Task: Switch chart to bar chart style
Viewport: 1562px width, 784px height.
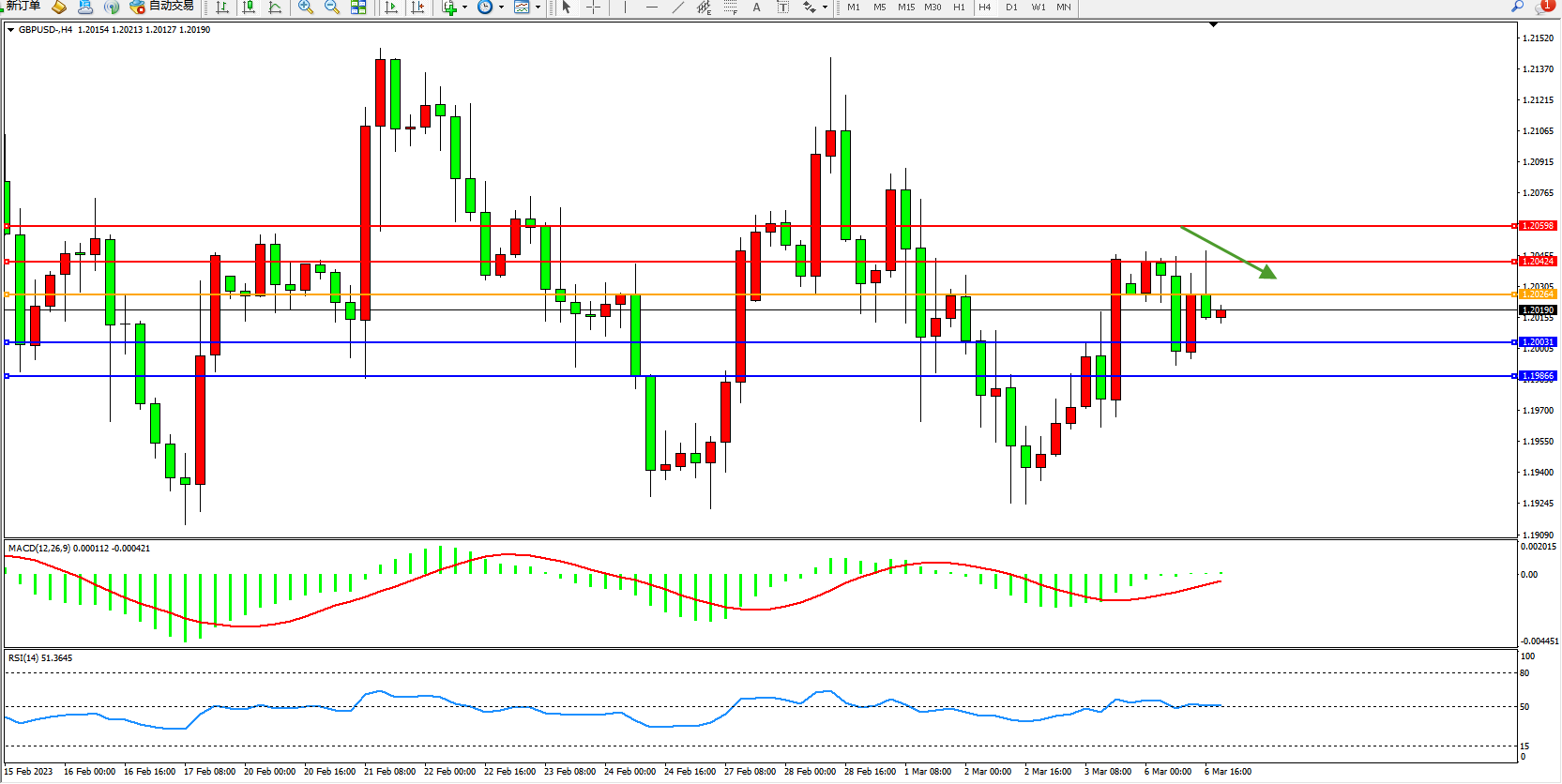Action: (222, 8)
